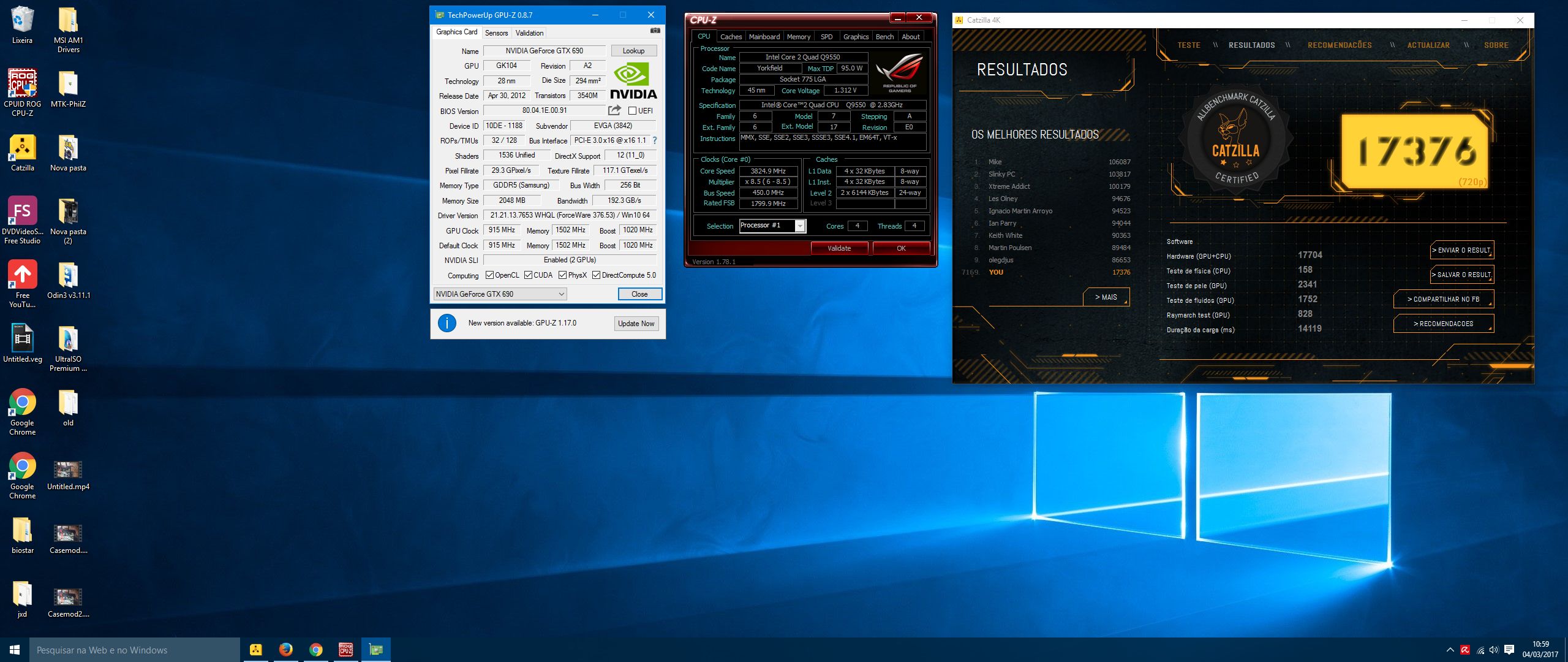Click the Windows Start button
This screenshot has height=662, width=1568.
coord(15,650)
